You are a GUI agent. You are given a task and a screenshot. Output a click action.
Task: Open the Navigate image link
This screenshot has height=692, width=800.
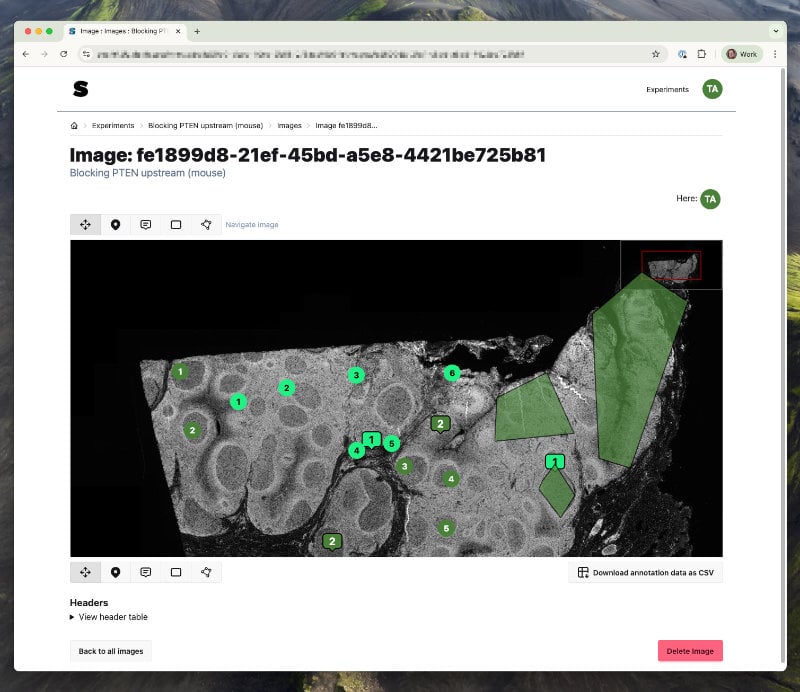click(x=253, y=224)
